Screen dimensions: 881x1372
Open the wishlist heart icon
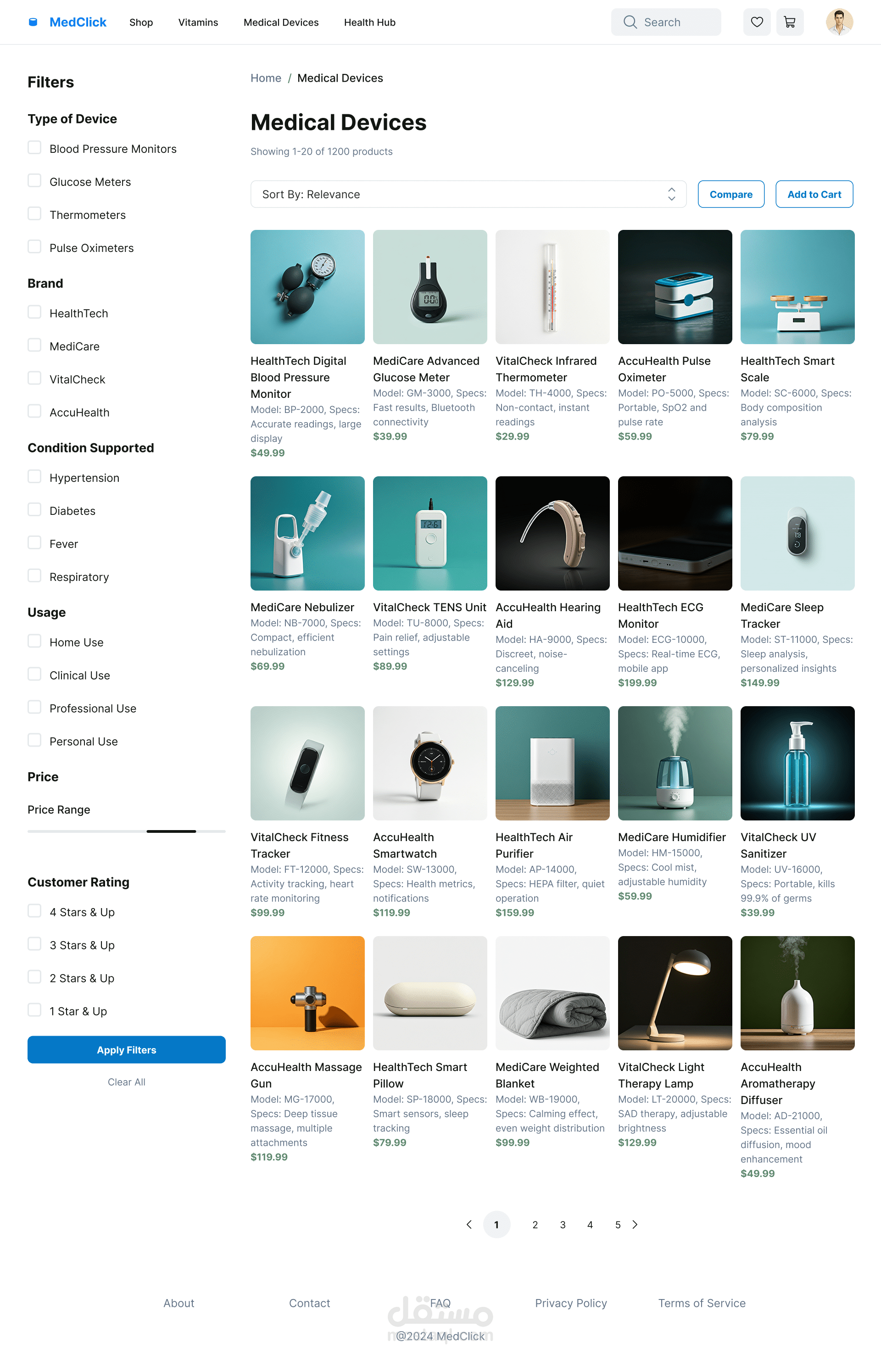[756, 22]
